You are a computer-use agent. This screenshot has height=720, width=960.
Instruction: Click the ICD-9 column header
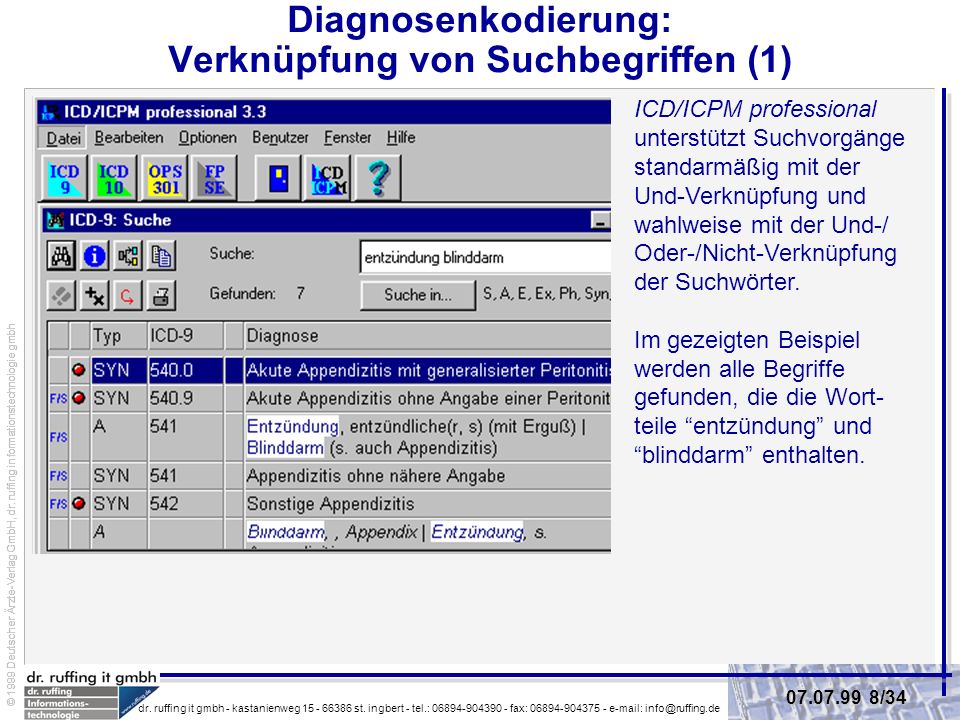pyautogui.click(x=186, y=336)
